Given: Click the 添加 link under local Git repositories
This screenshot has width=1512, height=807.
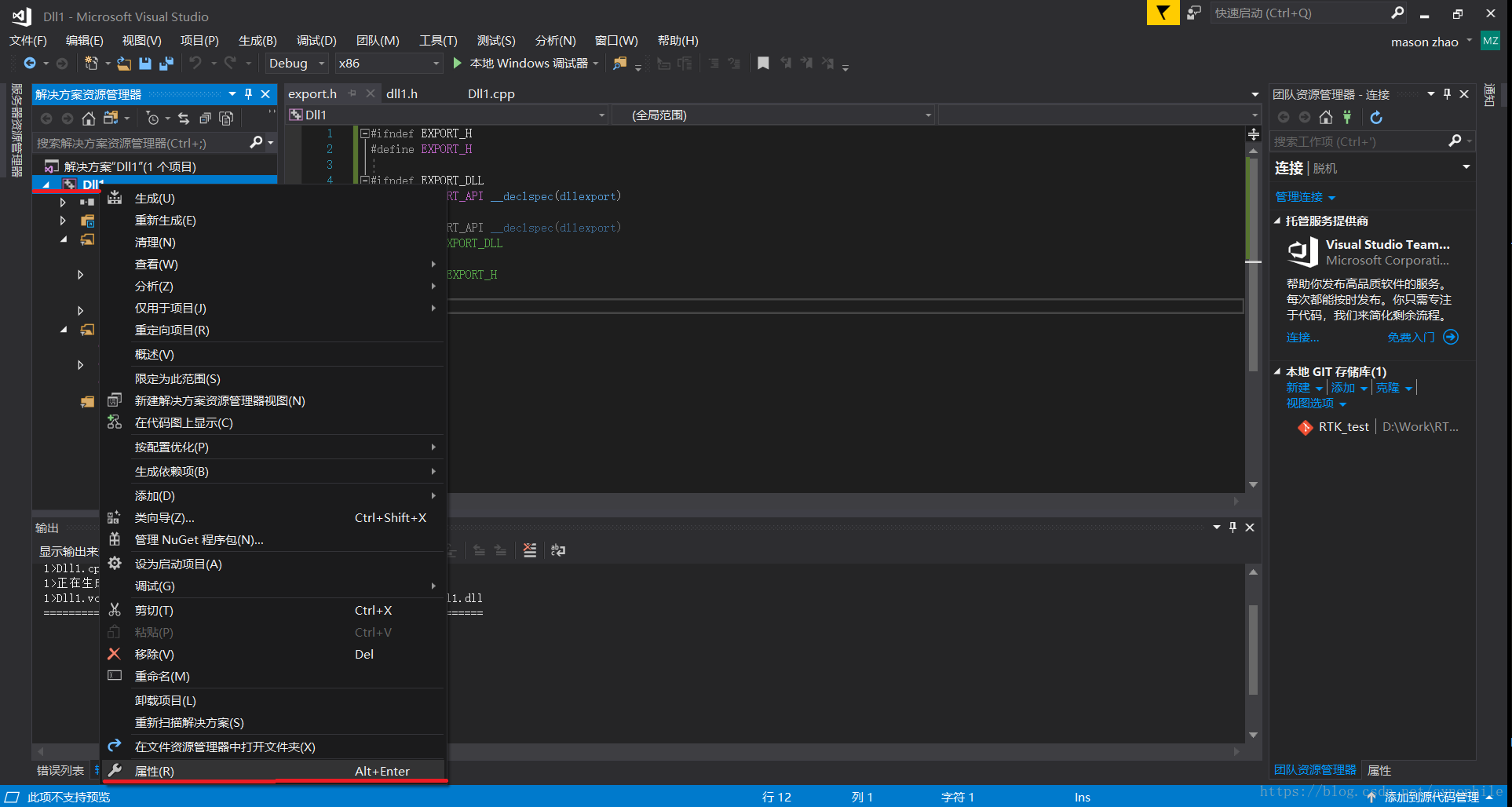Looking at the screenshot, I should (x=1342, y=388).
